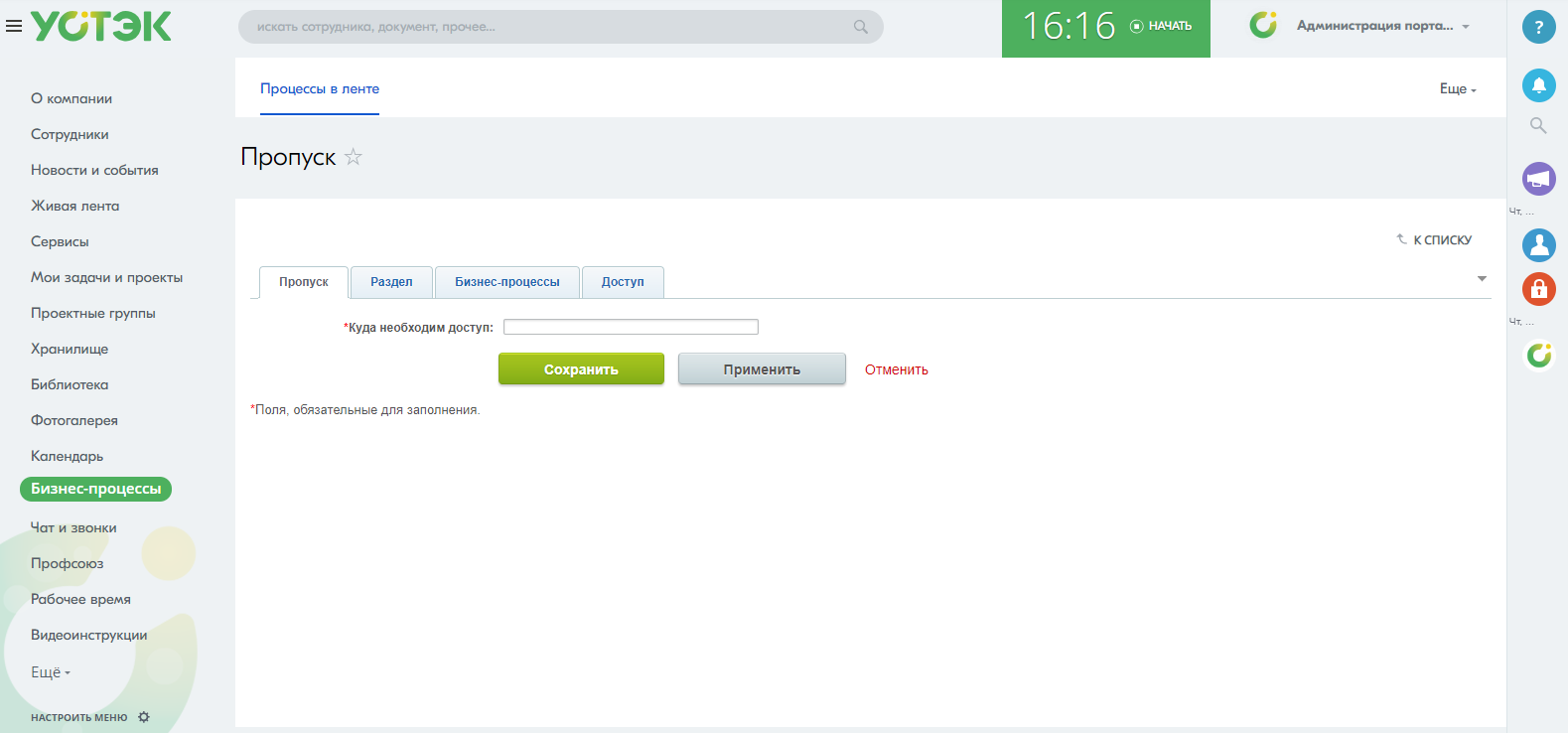1568x733 pixels.
Task: Return via К СПИСКУ link
Action: click(1435, 239)
